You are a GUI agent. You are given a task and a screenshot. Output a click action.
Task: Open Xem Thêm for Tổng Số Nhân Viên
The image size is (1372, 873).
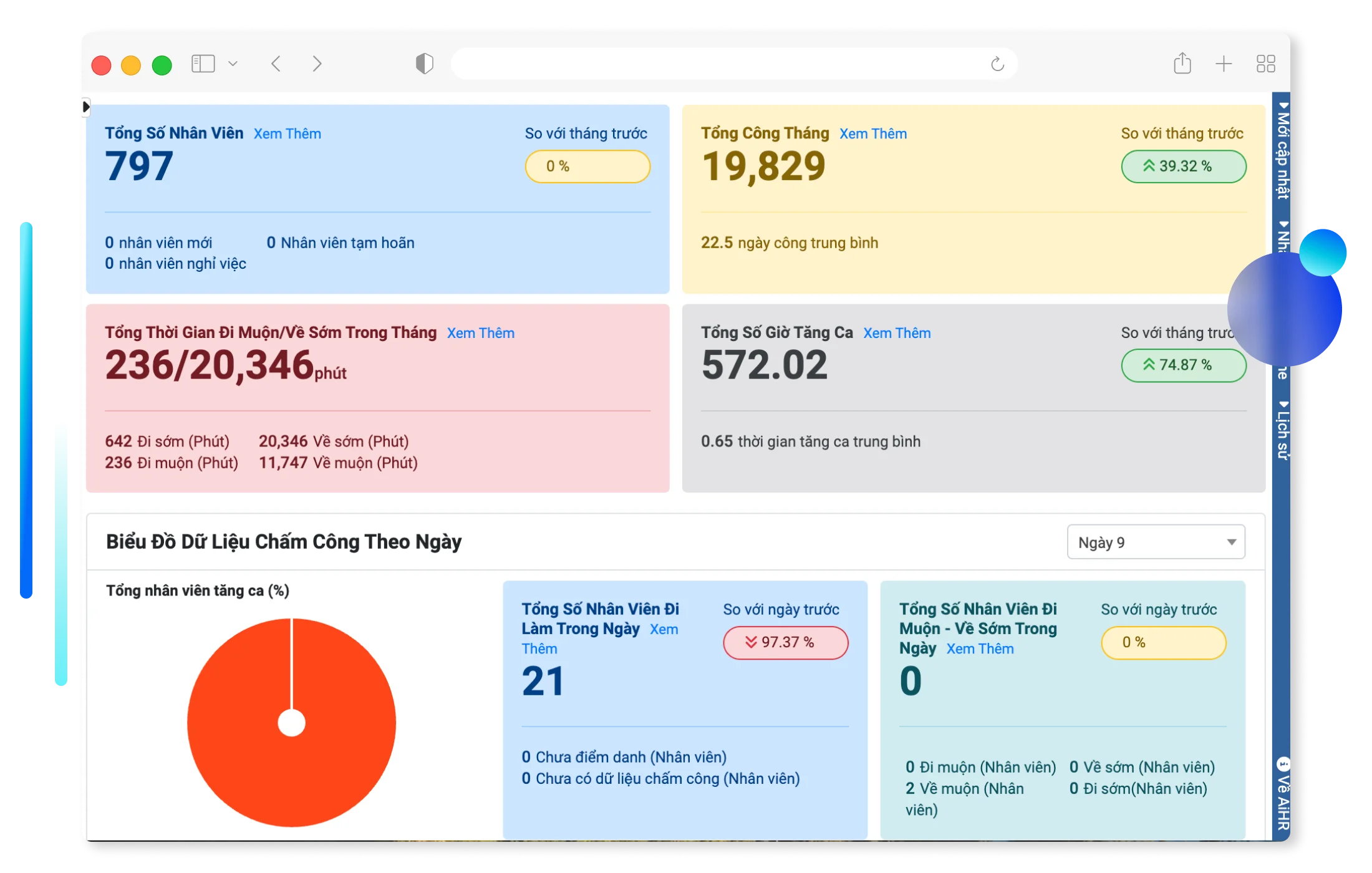(287, 133)
